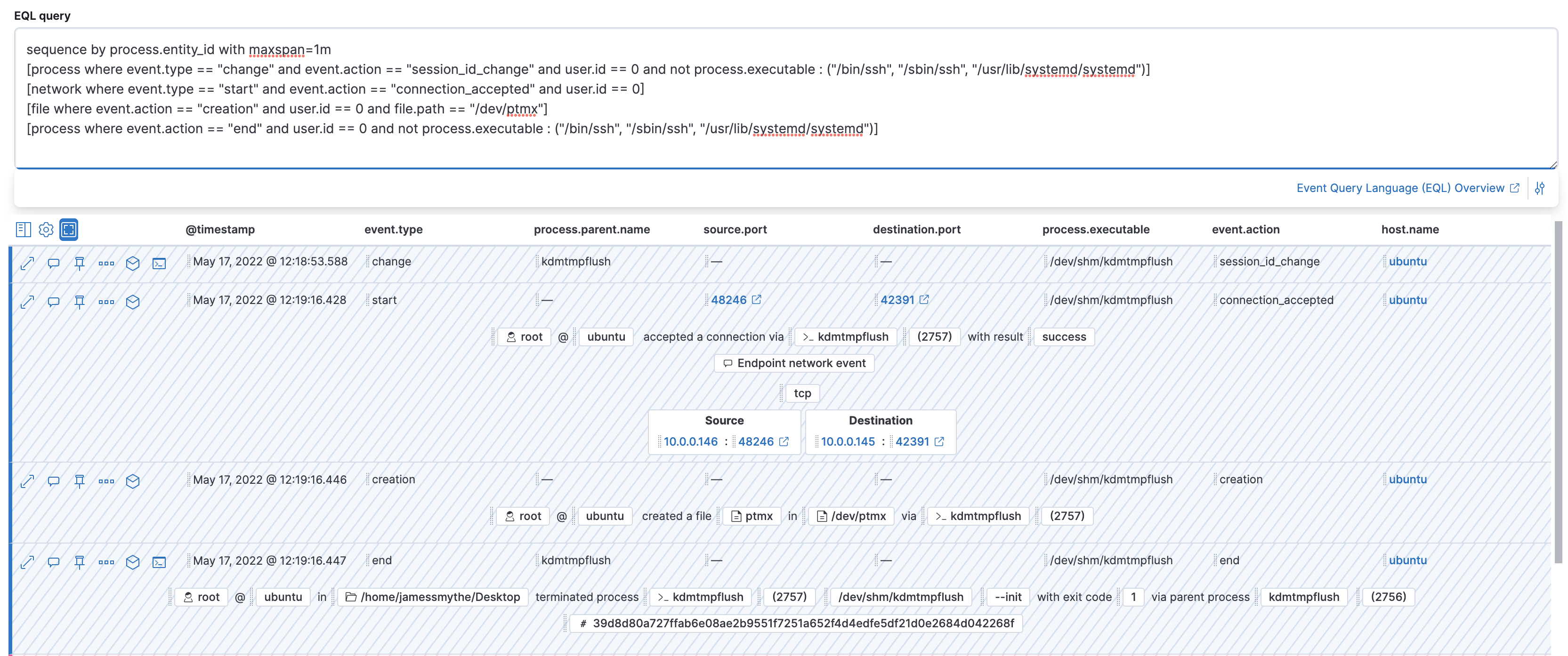Image resolution: width=1568 pixels, height=656 pixels.
Task: Open session view for the end event
Action: [x=160, y=562]
